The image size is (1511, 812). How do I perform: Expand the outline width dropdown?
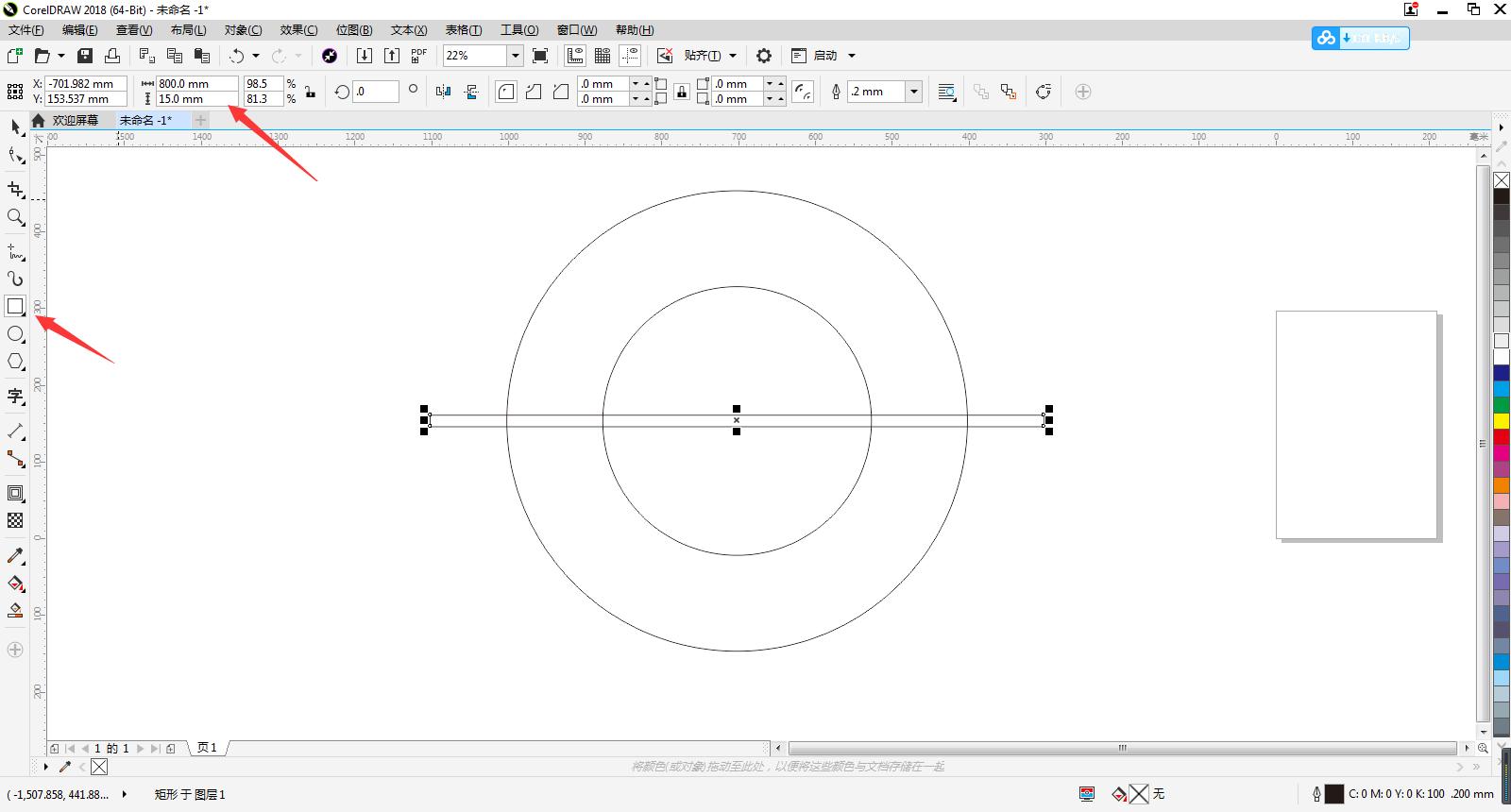coord(913,92)
